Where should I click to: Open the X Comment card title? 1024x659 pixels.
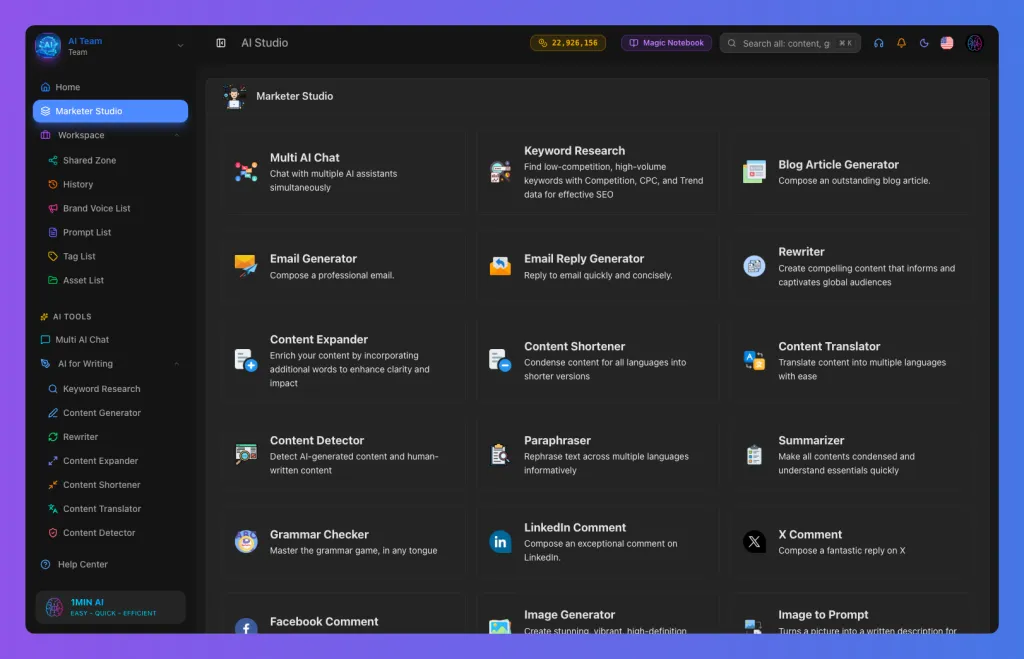point(810,534)
